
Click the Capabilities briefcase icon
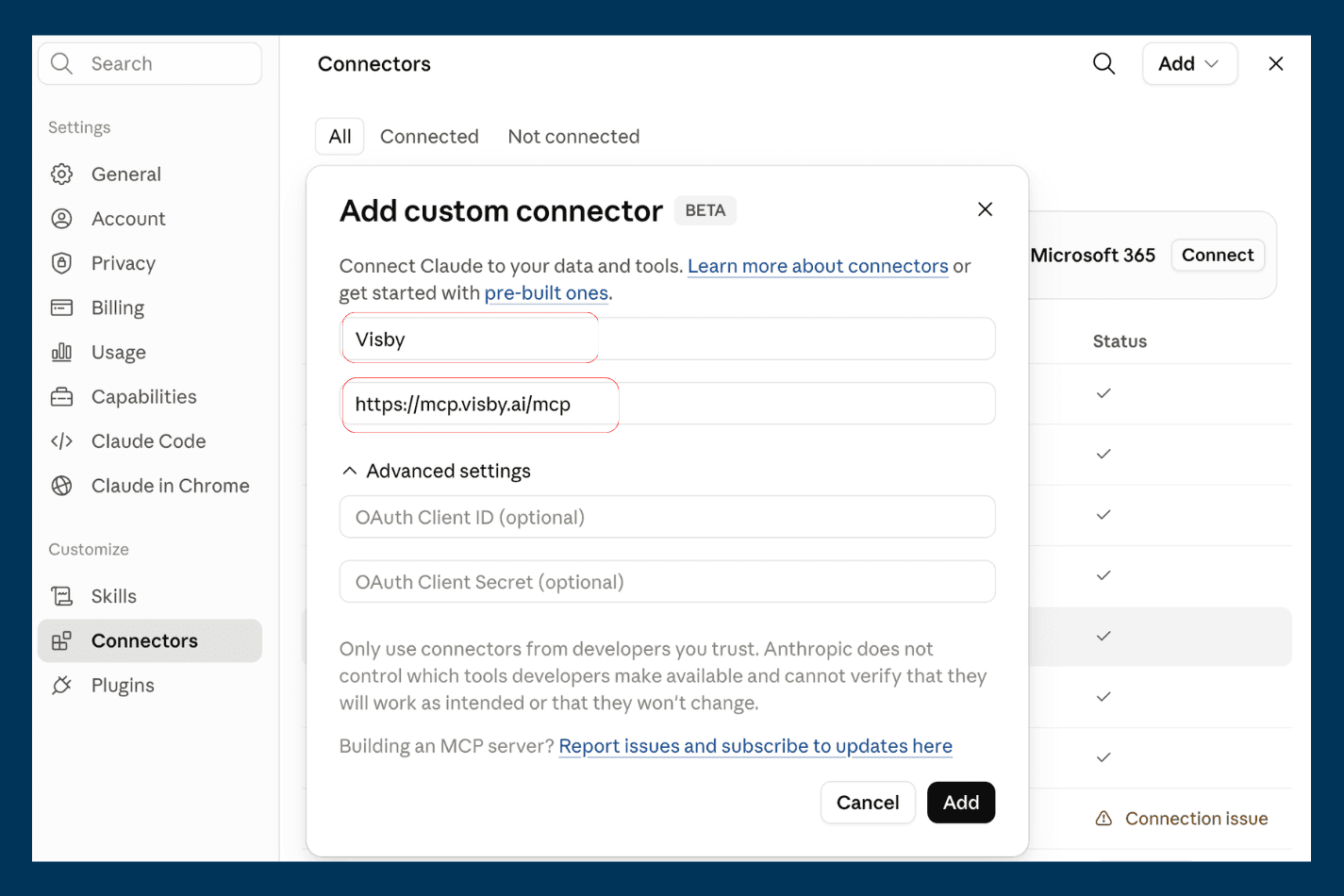[61, 397]
